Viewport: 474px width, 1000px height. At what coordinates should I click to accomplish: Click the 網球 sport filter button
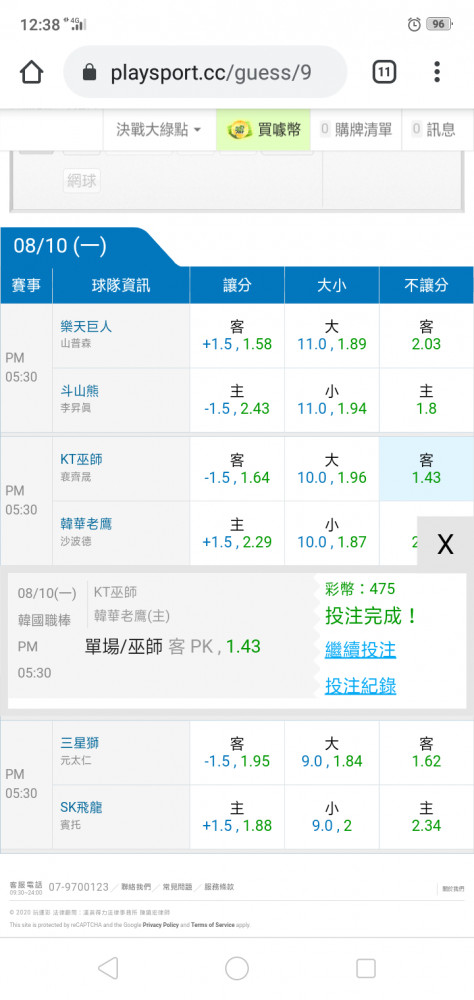[x=82, y=181]
